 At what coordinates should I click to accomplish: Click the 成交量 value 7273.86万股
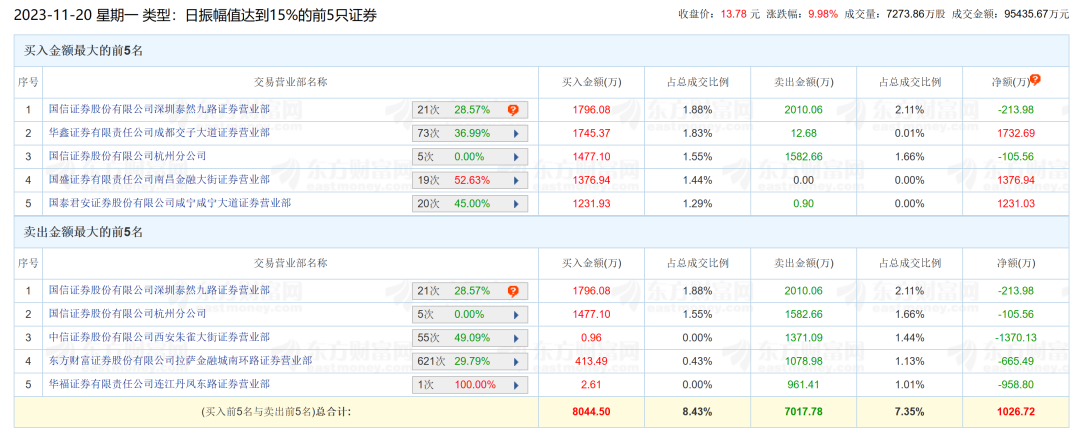(x=915, y=14)
